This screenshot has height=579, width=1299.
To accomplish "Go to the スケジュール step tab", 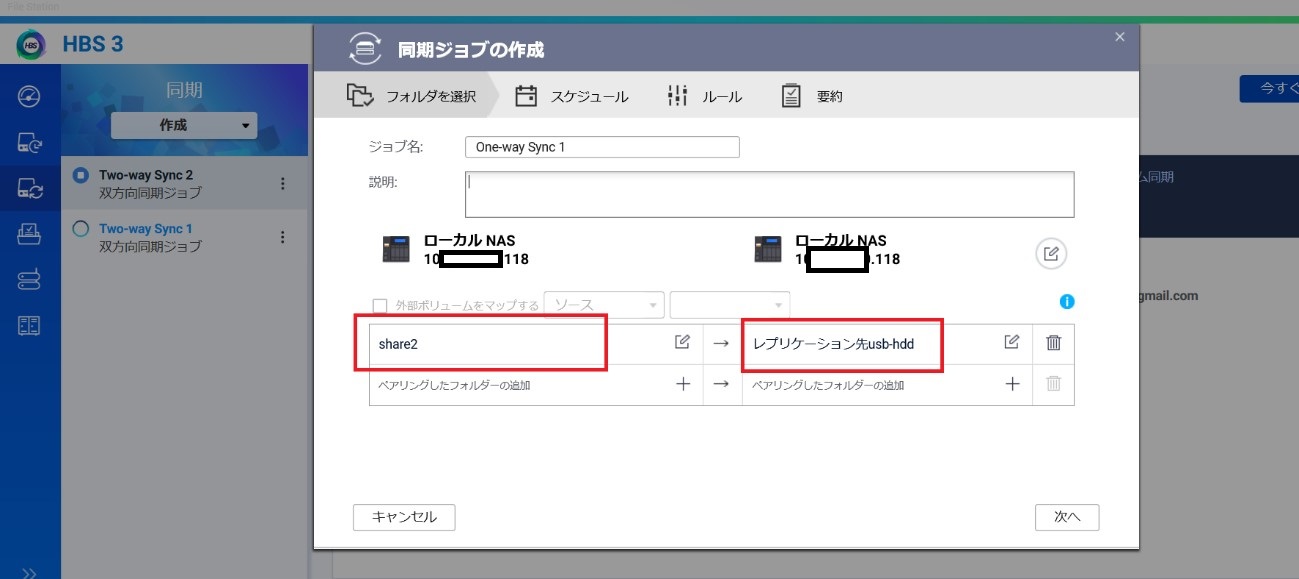I will coord(573,96).
